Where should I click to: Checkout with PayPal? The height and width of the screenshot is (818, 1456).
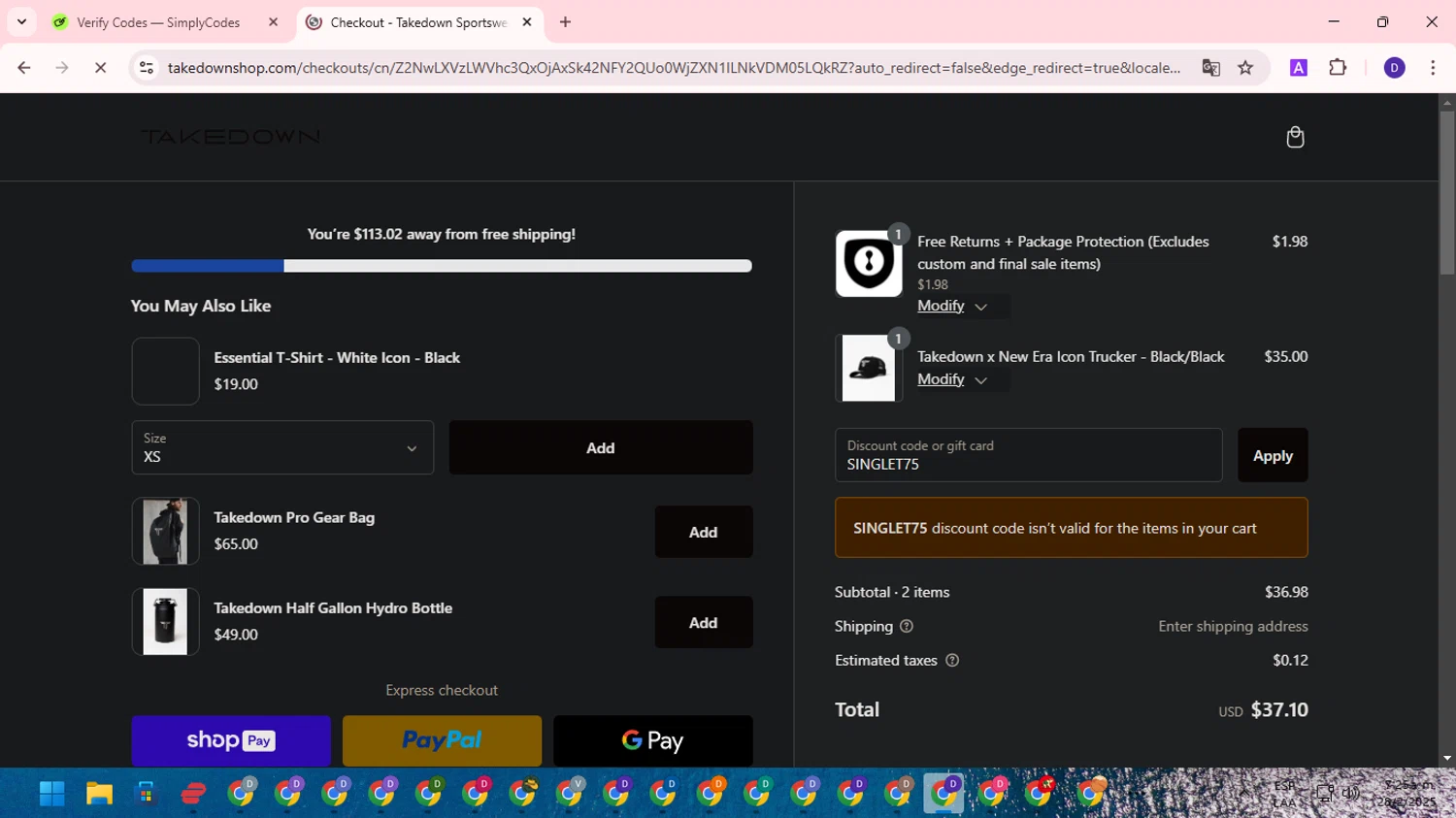point(442,740)
